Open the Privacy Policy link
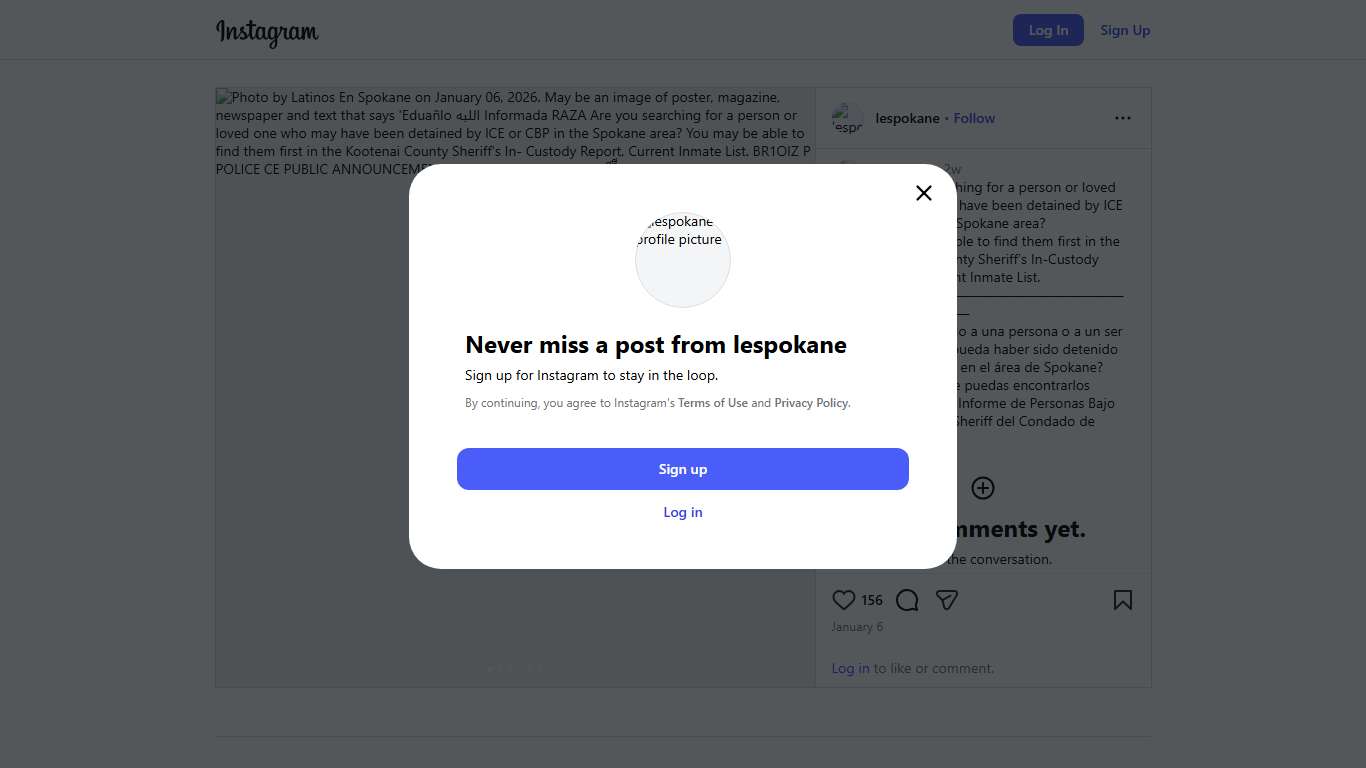The width and height of the screenshot is (1366, 768). 811,403
